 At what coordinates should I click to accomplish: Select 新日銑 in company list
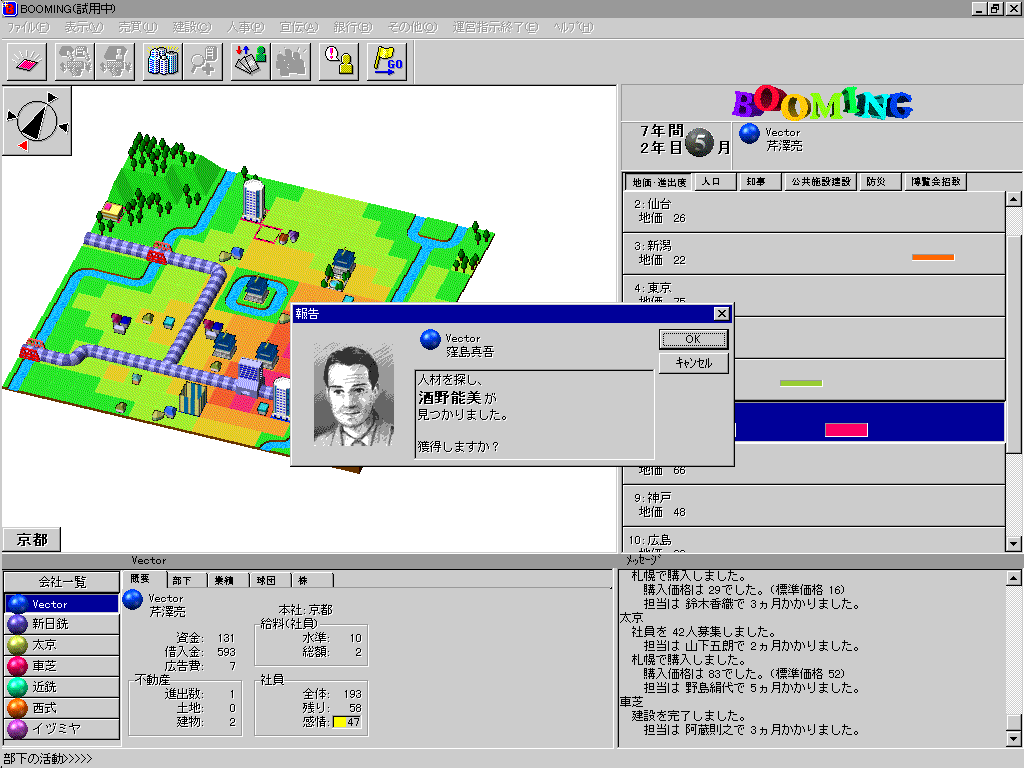[62, 624]
